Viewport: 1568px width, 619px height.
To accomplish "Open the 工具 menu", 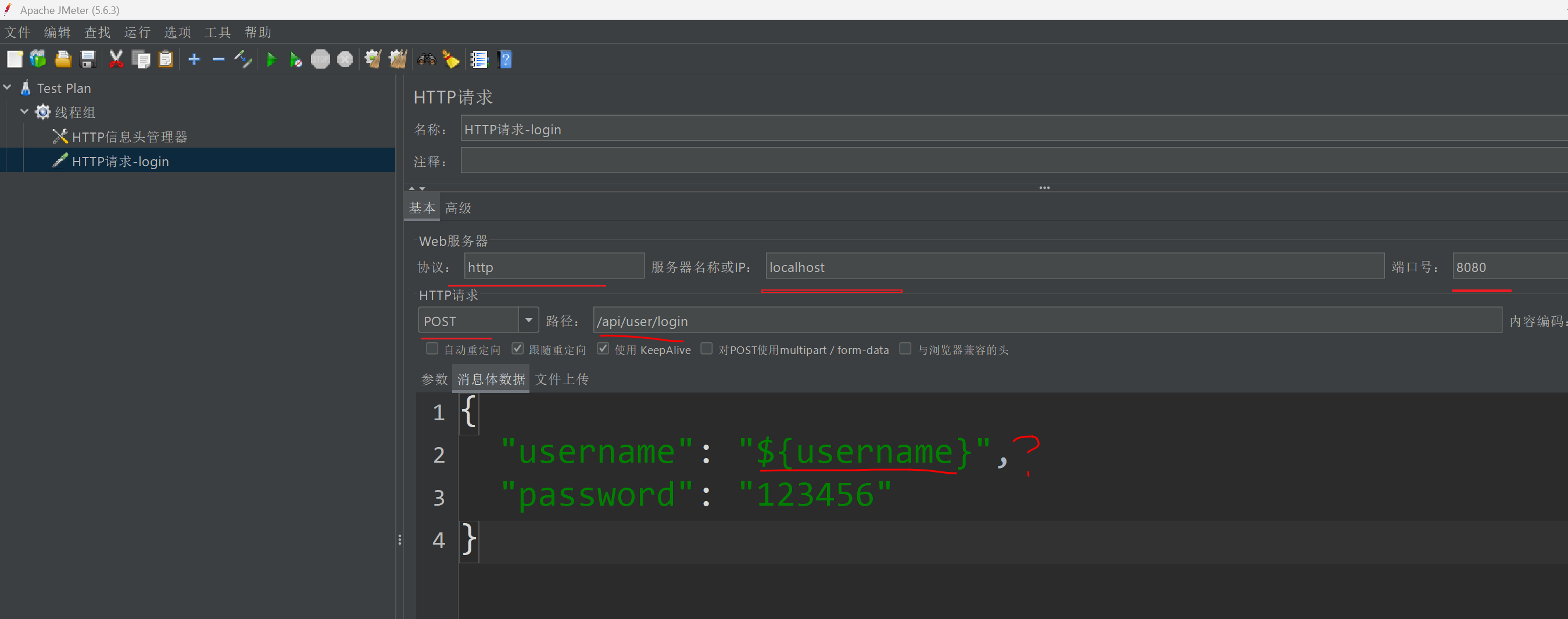I will point(218,33).
